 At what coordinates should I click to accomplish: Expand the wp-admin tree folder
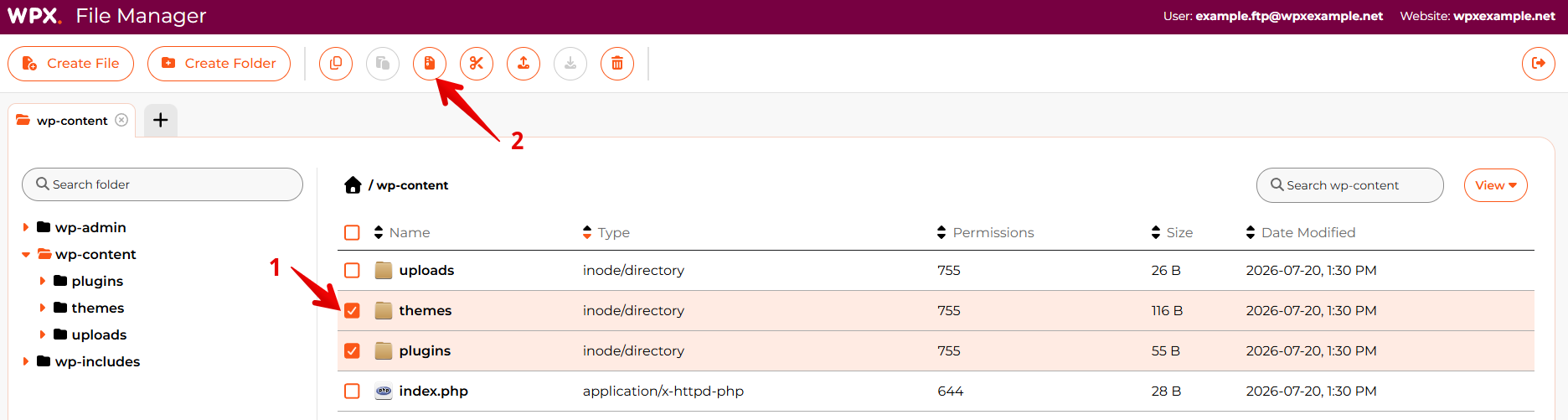coord(26,227)
